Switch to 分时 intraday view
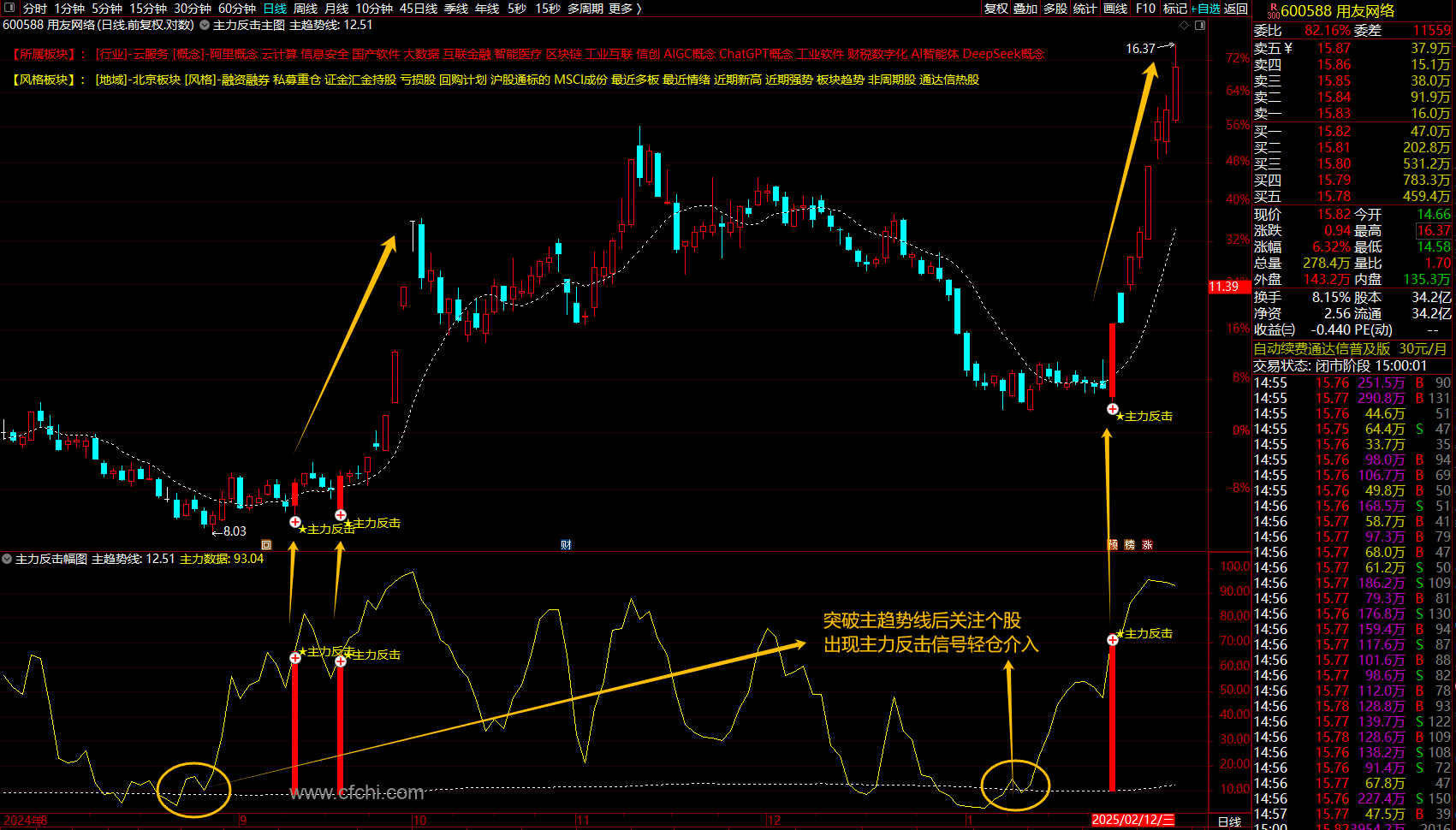The image size is (1456, 830). (35, 9)
